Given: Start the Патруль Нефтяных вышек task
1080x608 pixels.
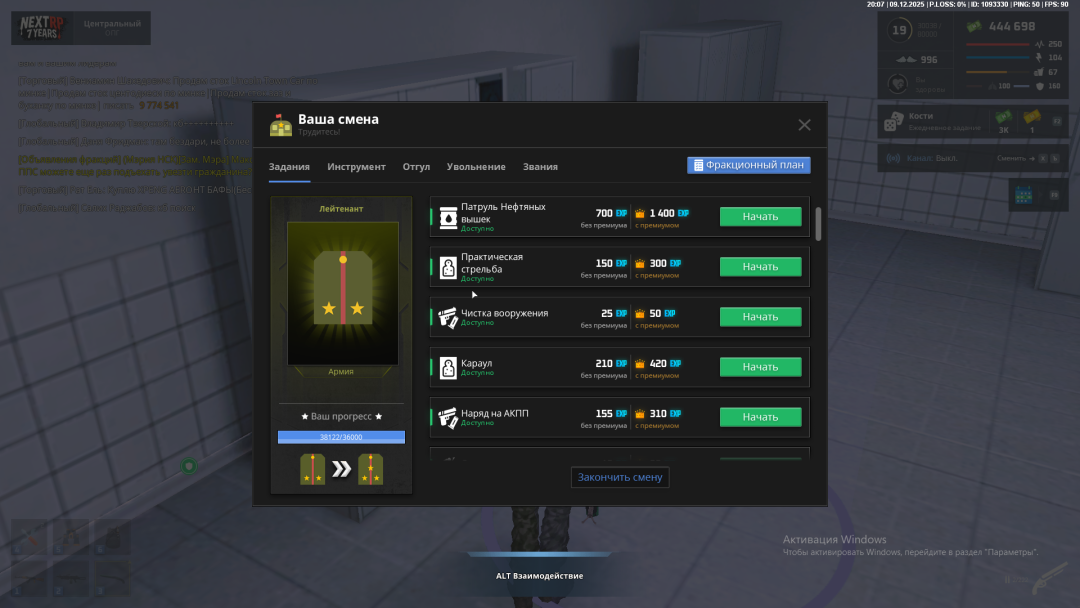Looking at the screenshot, I should [x=760, y=217].
